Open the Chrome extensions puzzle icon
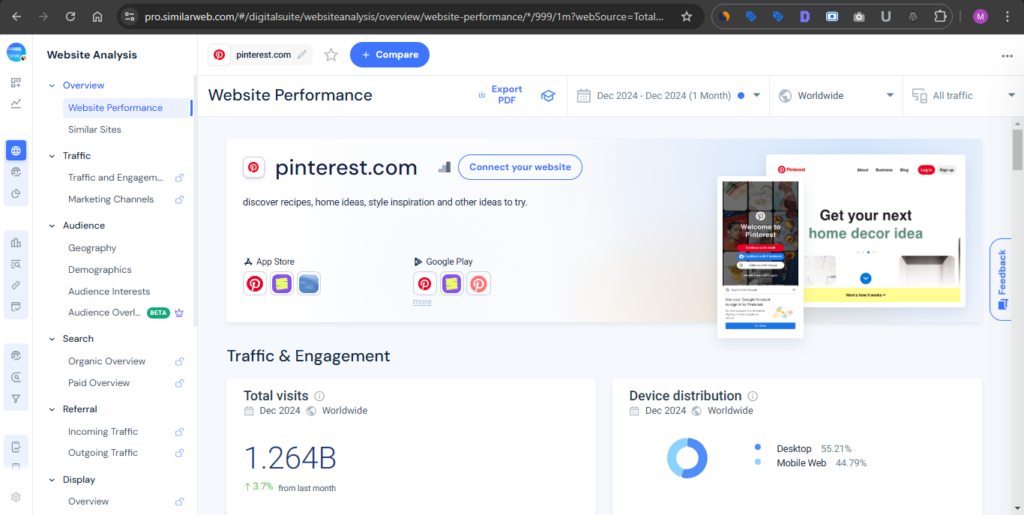The image size is (1024, 515). click(940, 16)
